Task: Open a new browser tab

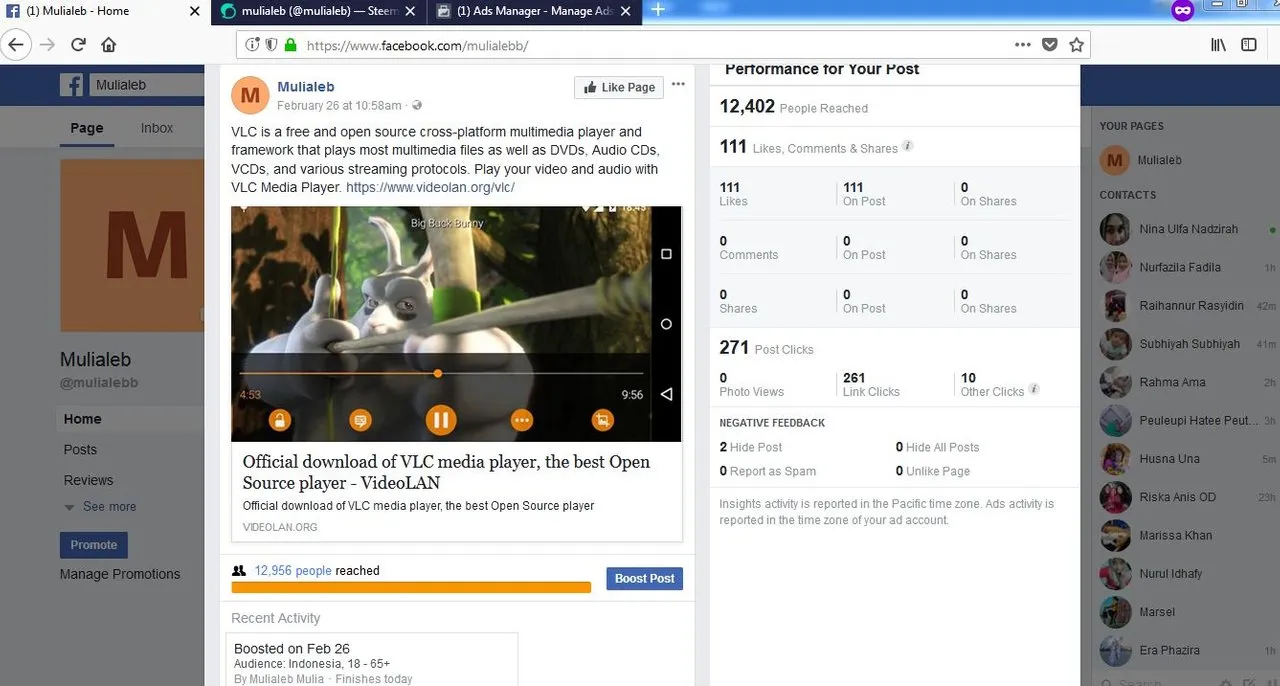Action: pyautogui.click(x=658, y=10)
